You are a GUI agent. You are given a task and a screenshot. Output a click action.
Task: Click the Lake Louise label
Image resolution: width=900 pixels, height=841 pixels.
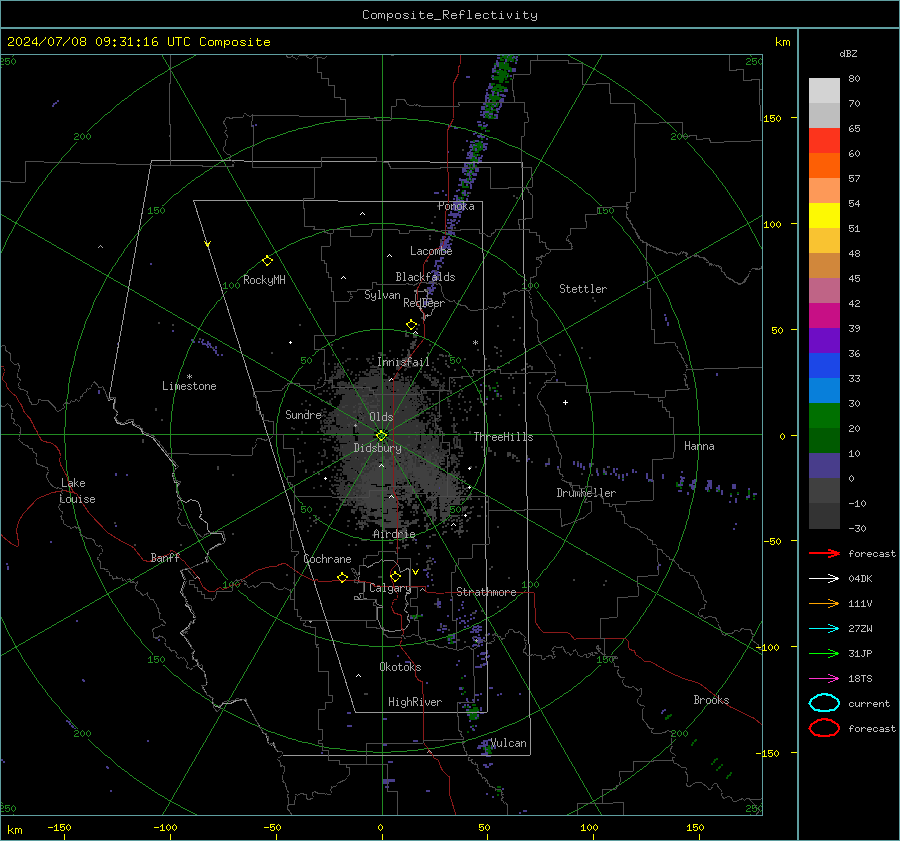coord(77,491)
